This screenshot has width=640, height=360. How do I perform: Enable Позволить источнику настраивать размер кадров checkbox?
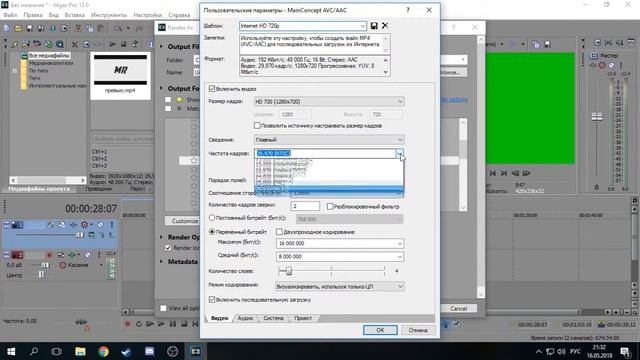click(257, 126)
